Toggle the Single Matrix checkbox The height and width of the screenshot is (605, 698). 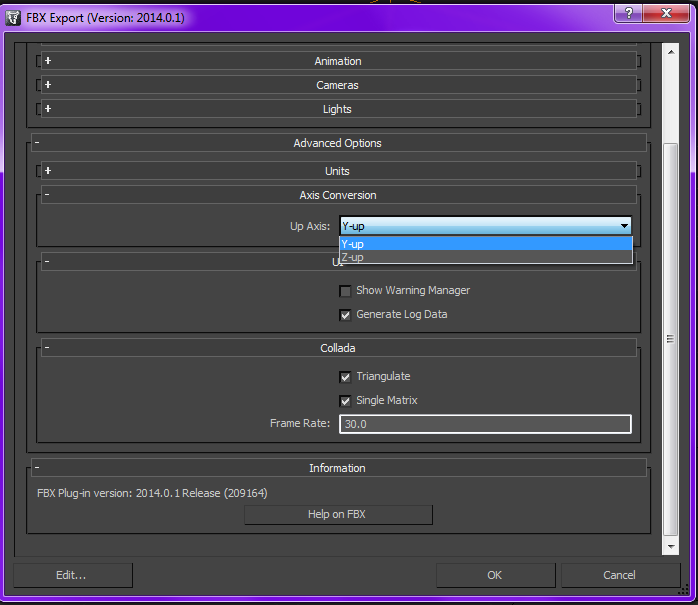pos(345,401)
